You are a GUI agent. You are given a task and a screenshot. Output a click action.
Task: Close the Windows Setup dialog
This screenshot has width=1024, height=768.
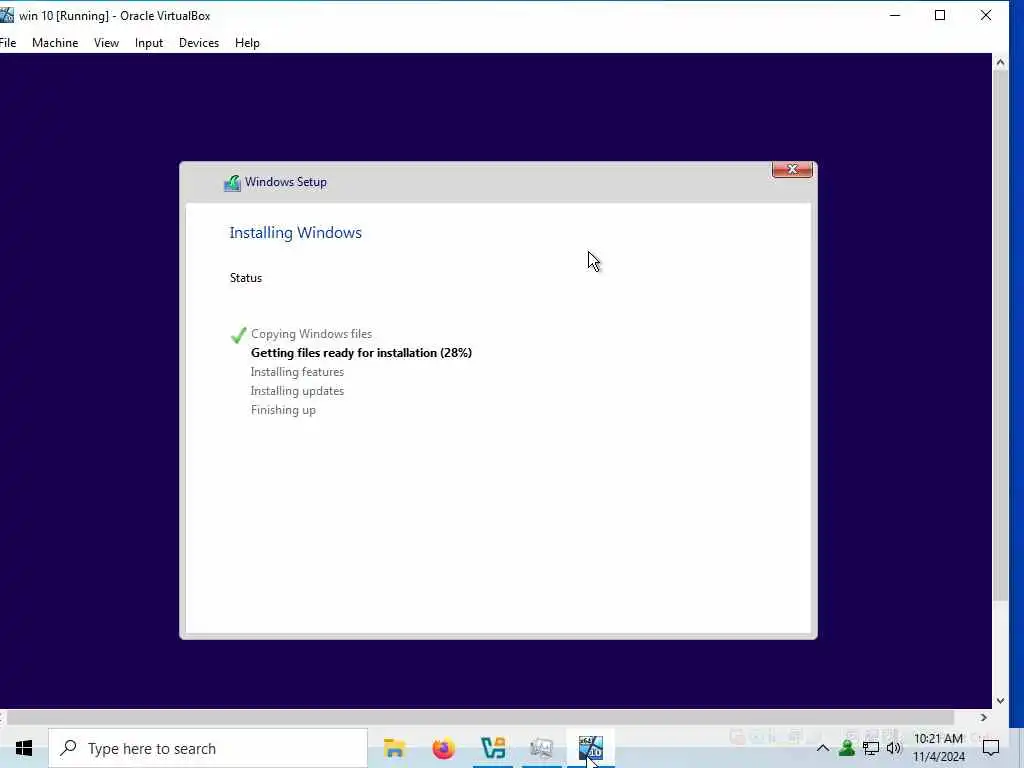pos(792,170)
